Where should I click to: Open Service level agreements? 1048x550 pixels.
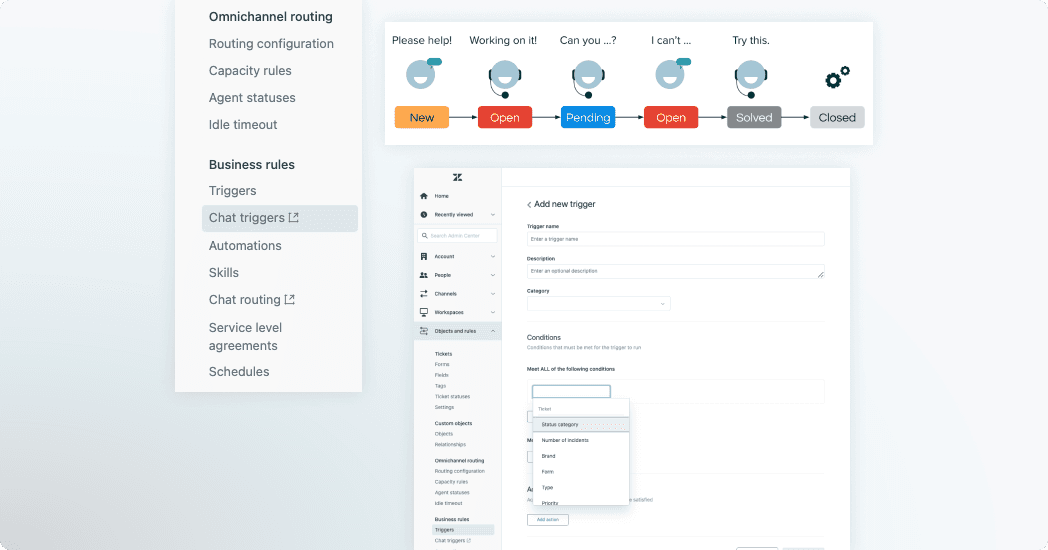245,336
